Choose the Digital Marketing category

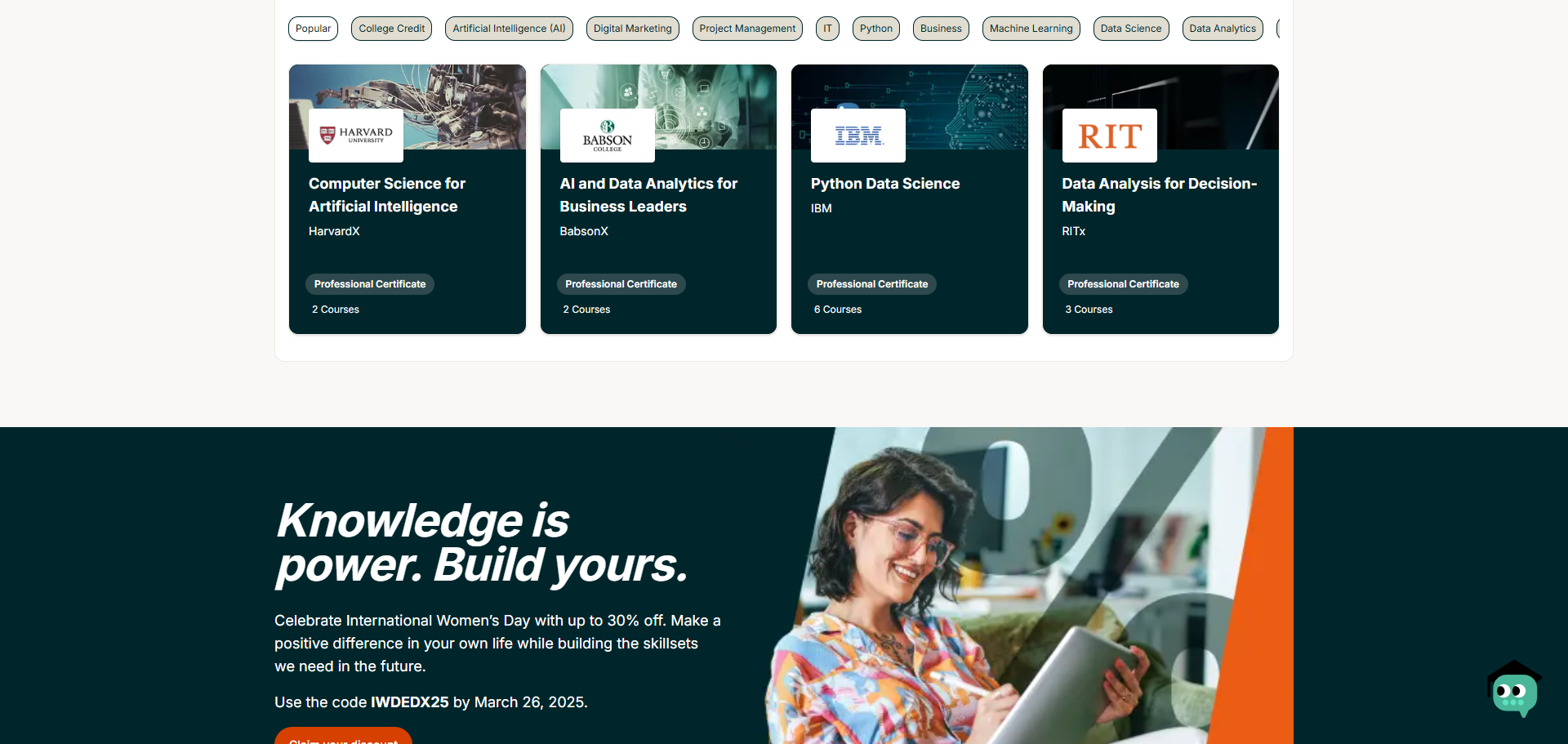pyautogui.click(x=632, y=29)
